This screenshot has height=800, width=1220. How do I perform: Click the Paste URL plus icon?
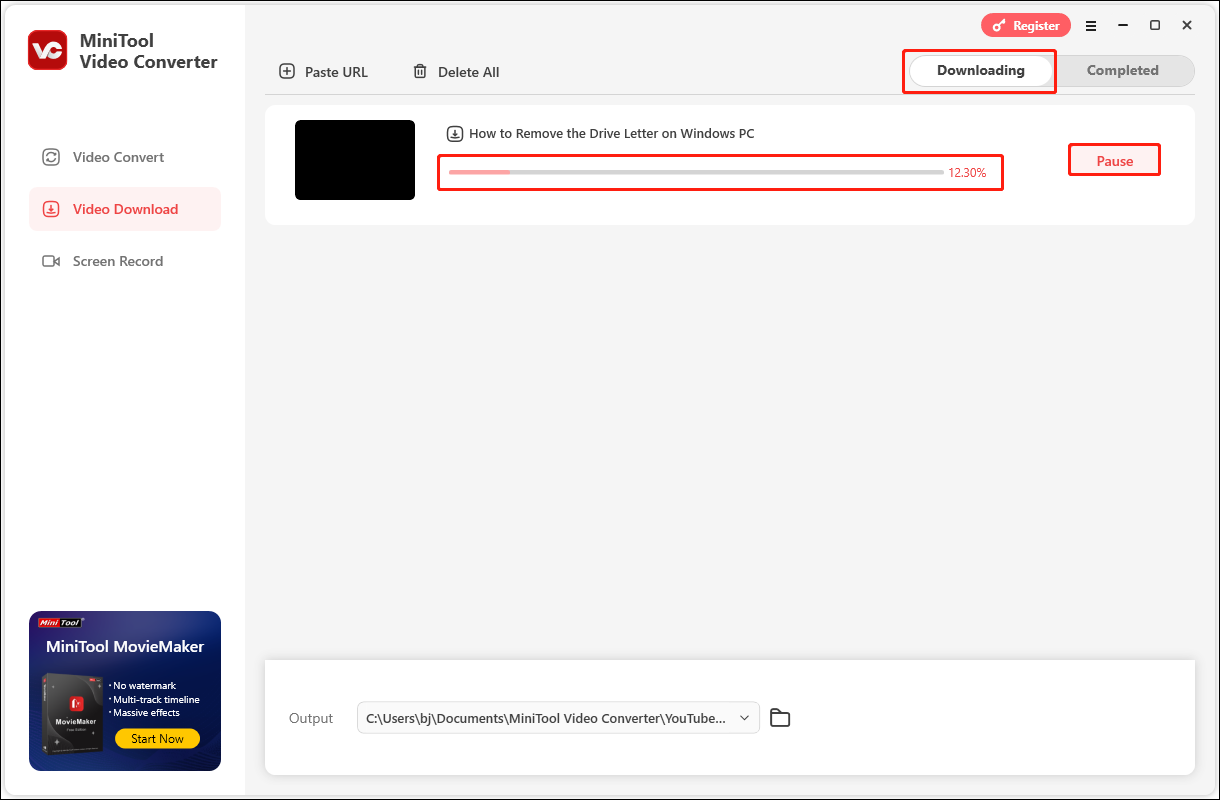(x=287, y=71)
